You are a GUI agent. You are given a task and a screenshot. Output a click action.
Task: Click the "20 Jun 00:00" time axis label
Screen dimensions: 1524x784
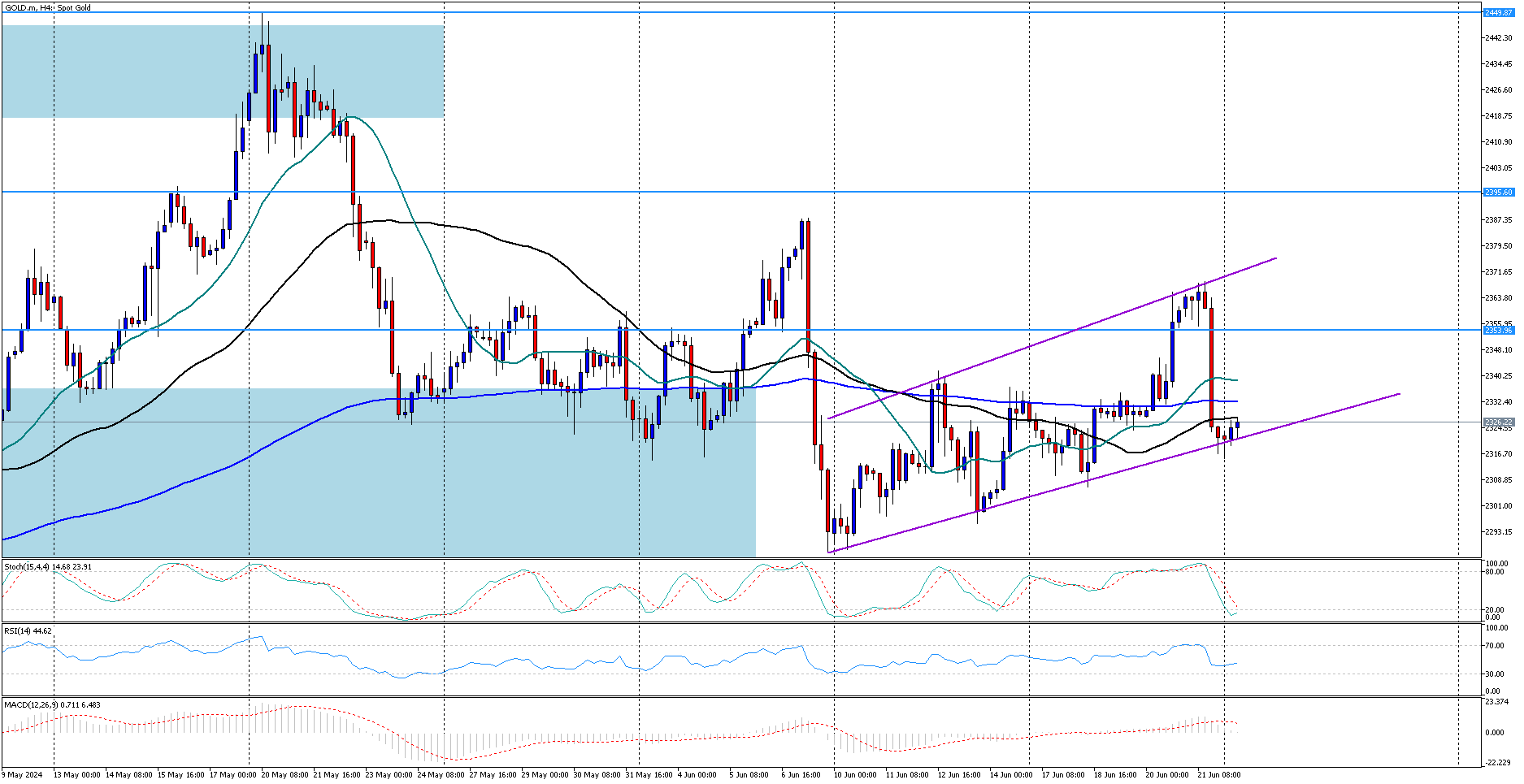point(1168,775)
